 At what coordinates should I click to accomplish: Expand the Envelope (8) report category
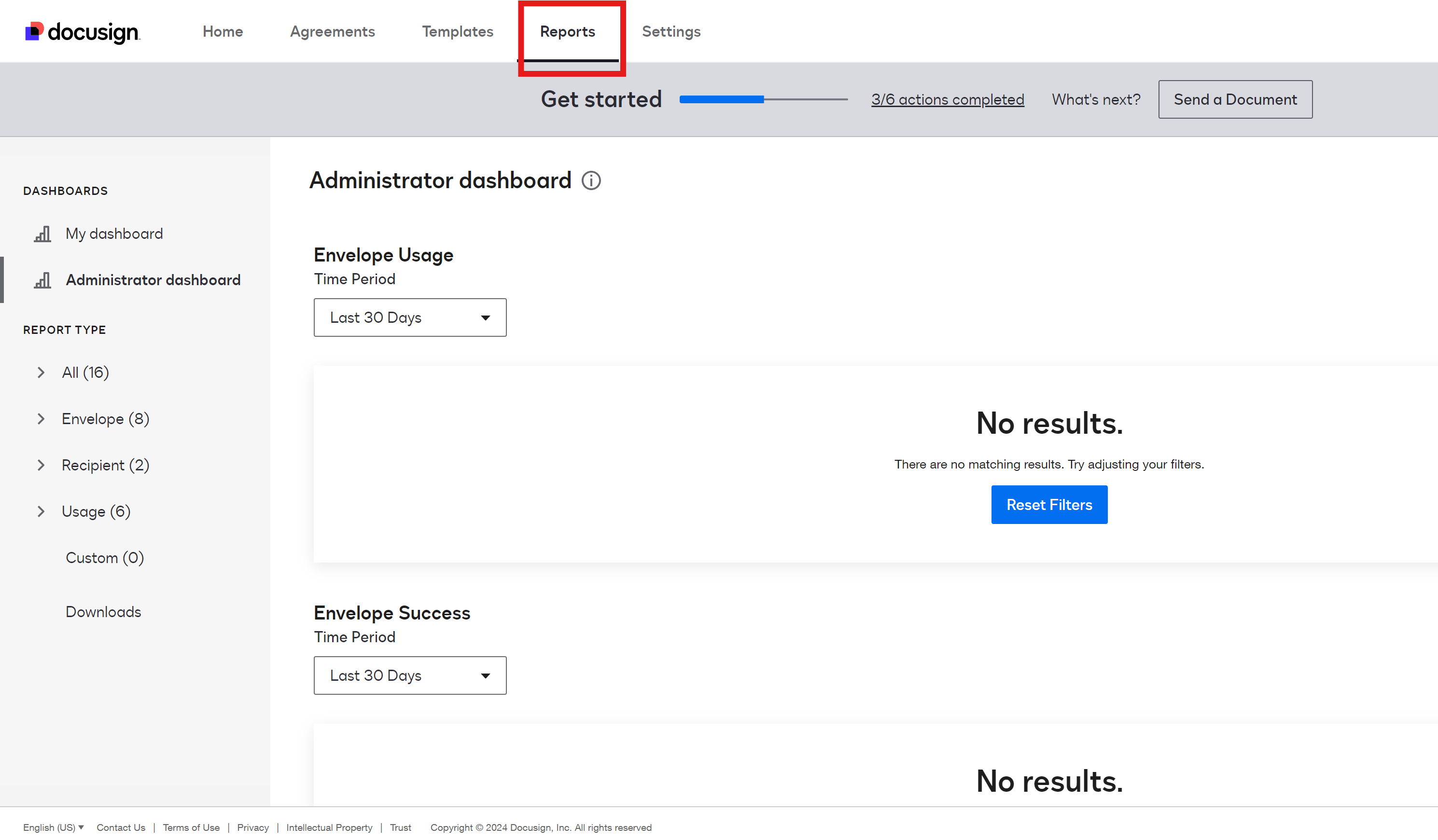pyautogui.click(x=41, y=419)
